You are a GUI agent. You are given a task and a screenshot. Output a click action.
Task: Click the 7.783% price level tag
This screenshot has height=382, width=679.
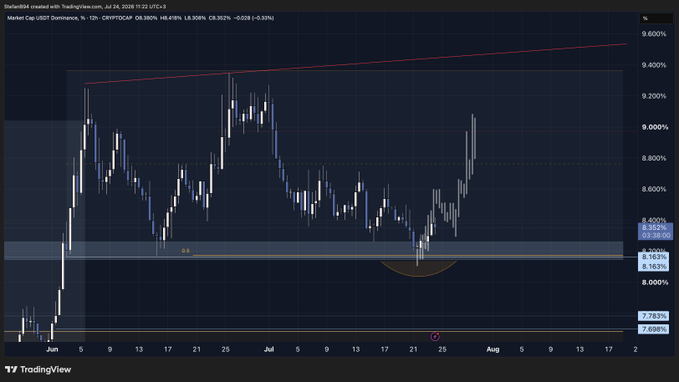coord(654,316)
